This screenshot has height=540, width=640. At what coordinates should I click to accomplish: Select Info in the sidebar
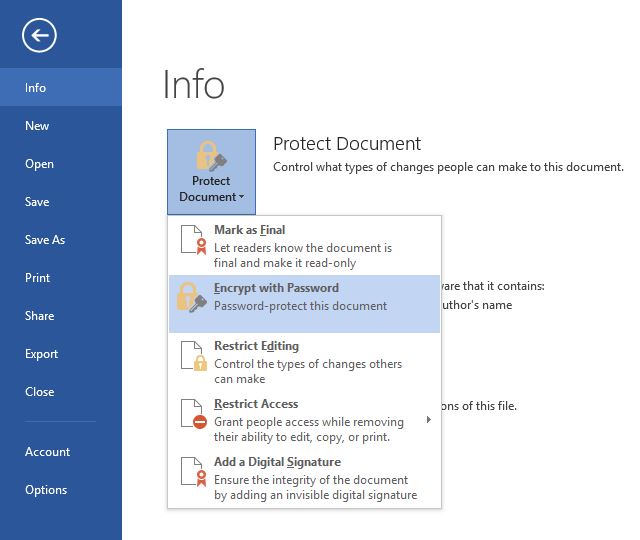(61, 87)
